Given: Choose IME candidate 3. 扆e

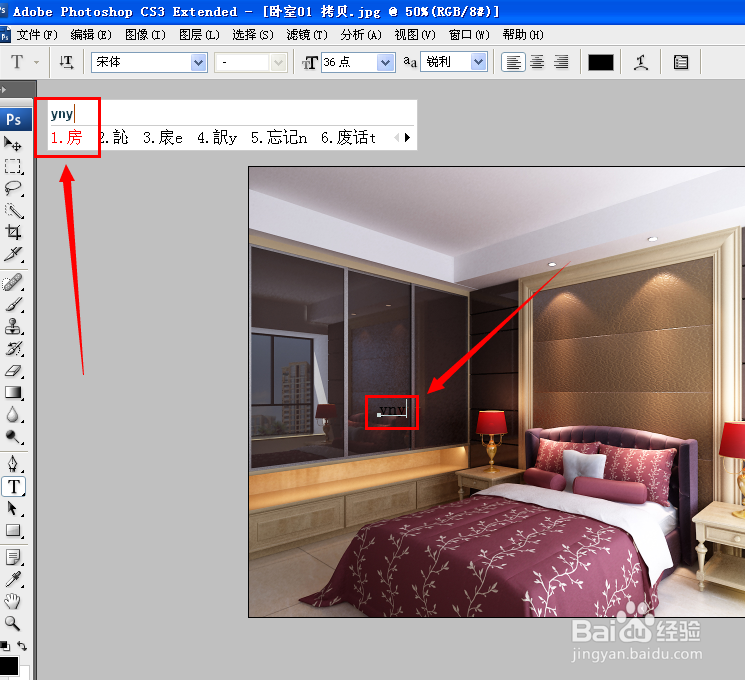Looking at the screenshot, I should coord(163,138).
